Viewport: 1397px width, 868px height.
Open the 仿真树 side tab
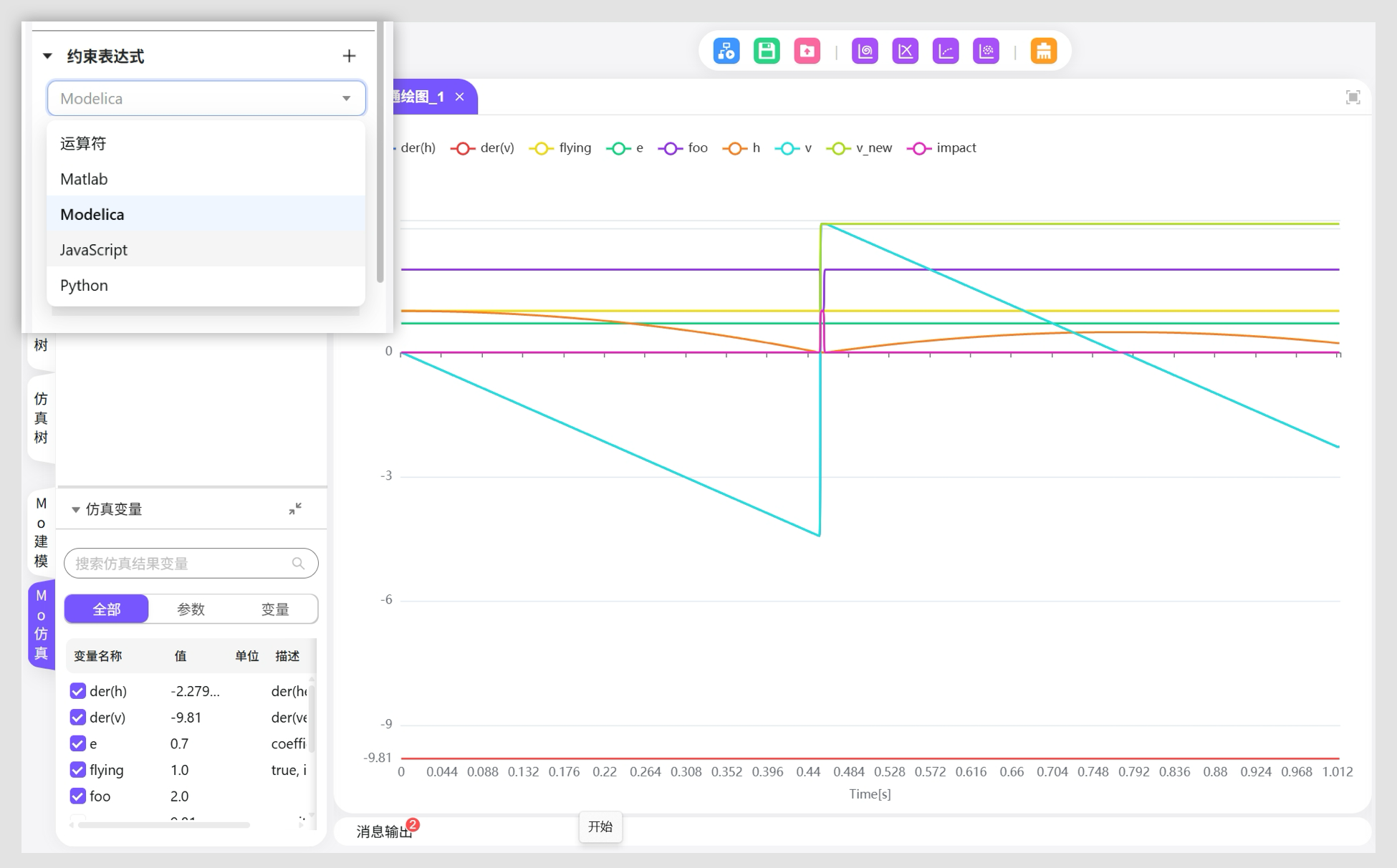coord(41,418)
